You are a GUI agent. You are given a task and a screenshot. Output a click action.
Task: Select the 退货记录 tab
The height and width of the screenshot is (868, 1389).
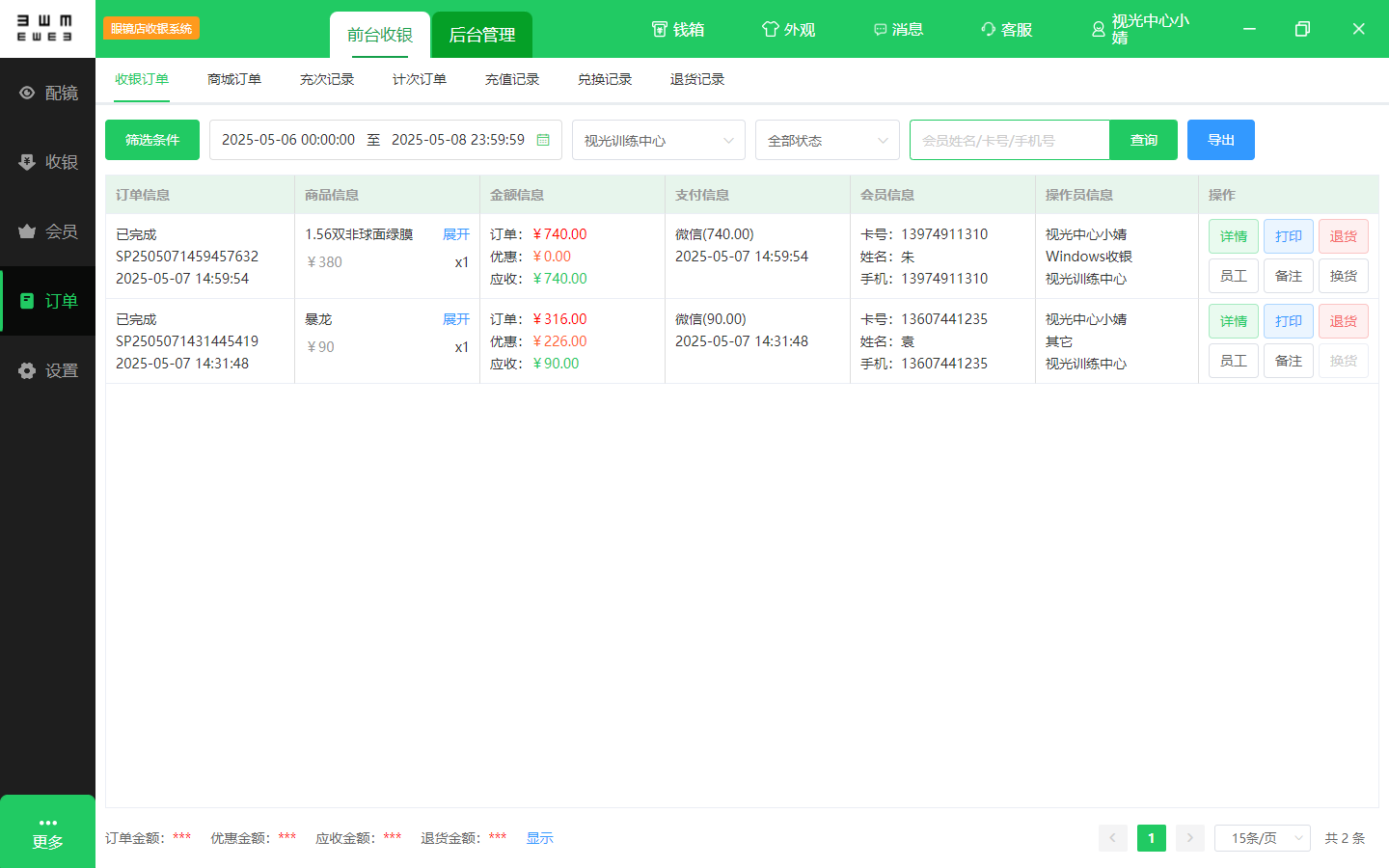click(x=697, y=79)
